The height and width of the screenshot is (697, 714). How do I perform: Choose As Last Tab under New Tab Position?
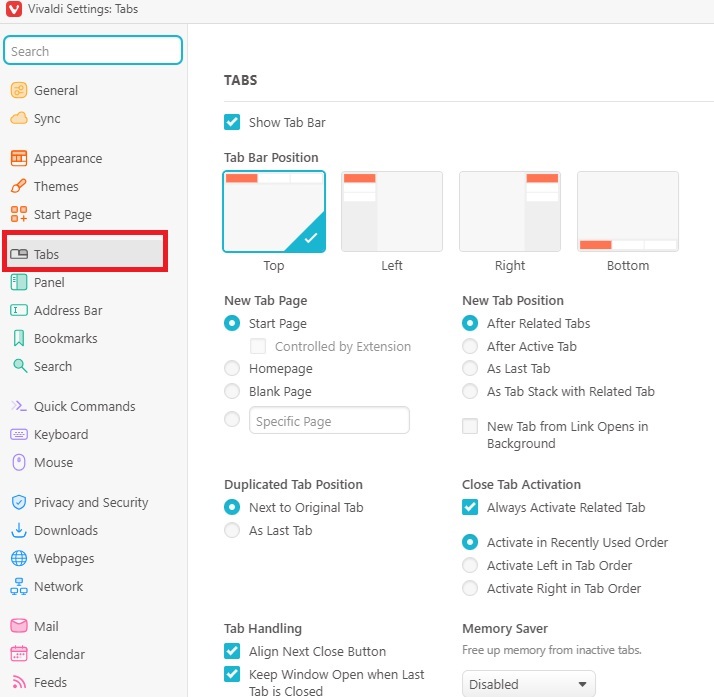point(470,368)
